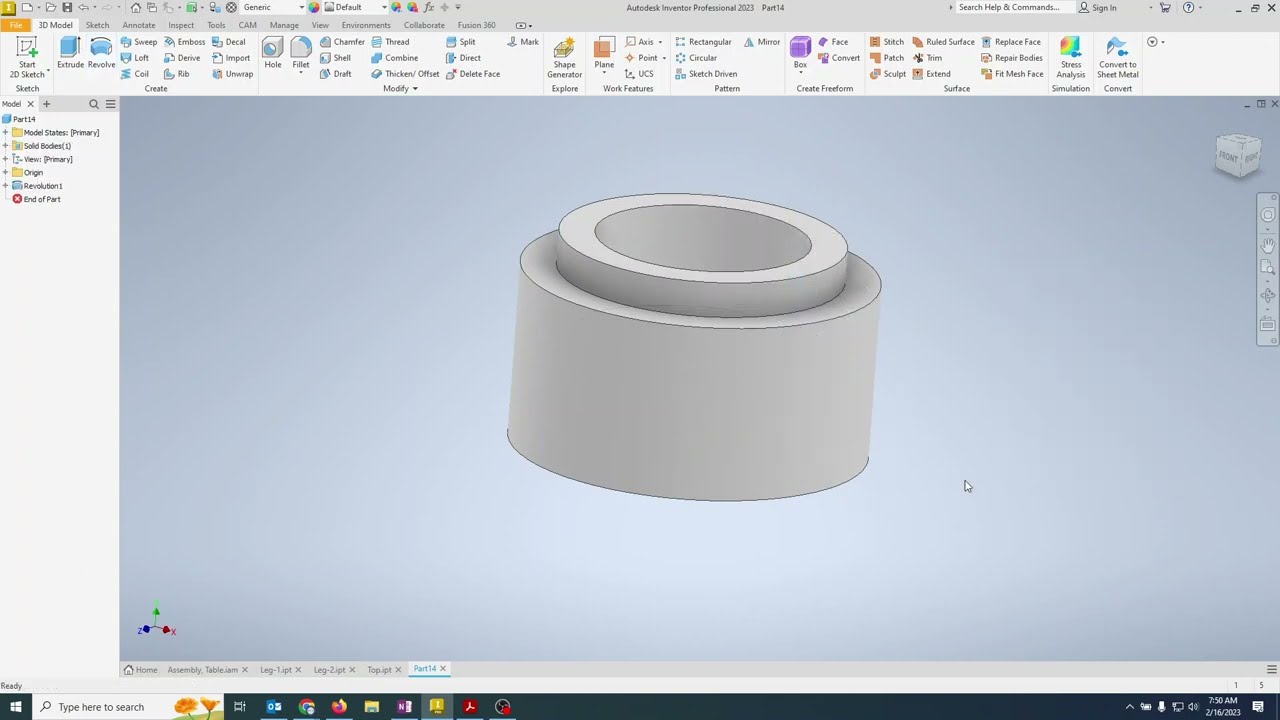The width and height of the screenshot is (1280, 720).
Task: Open Stress Analysis simulation
Action: 1070,58
